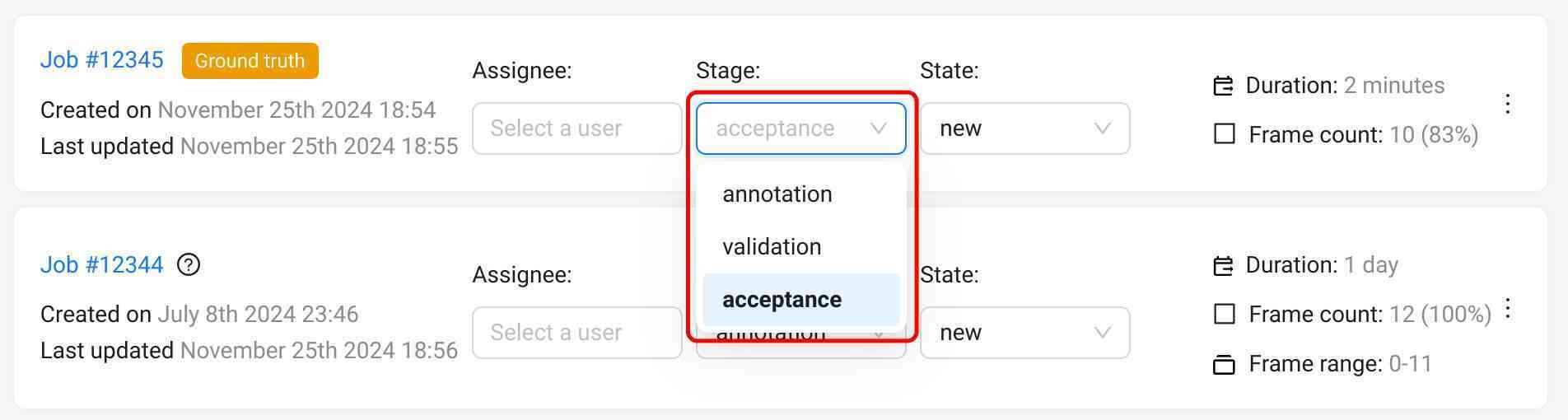The height and width of the screenshot is (420, 1568).
Task: Open the Job #12345 link
Action: pyautogui.click(x=101, y=60)
